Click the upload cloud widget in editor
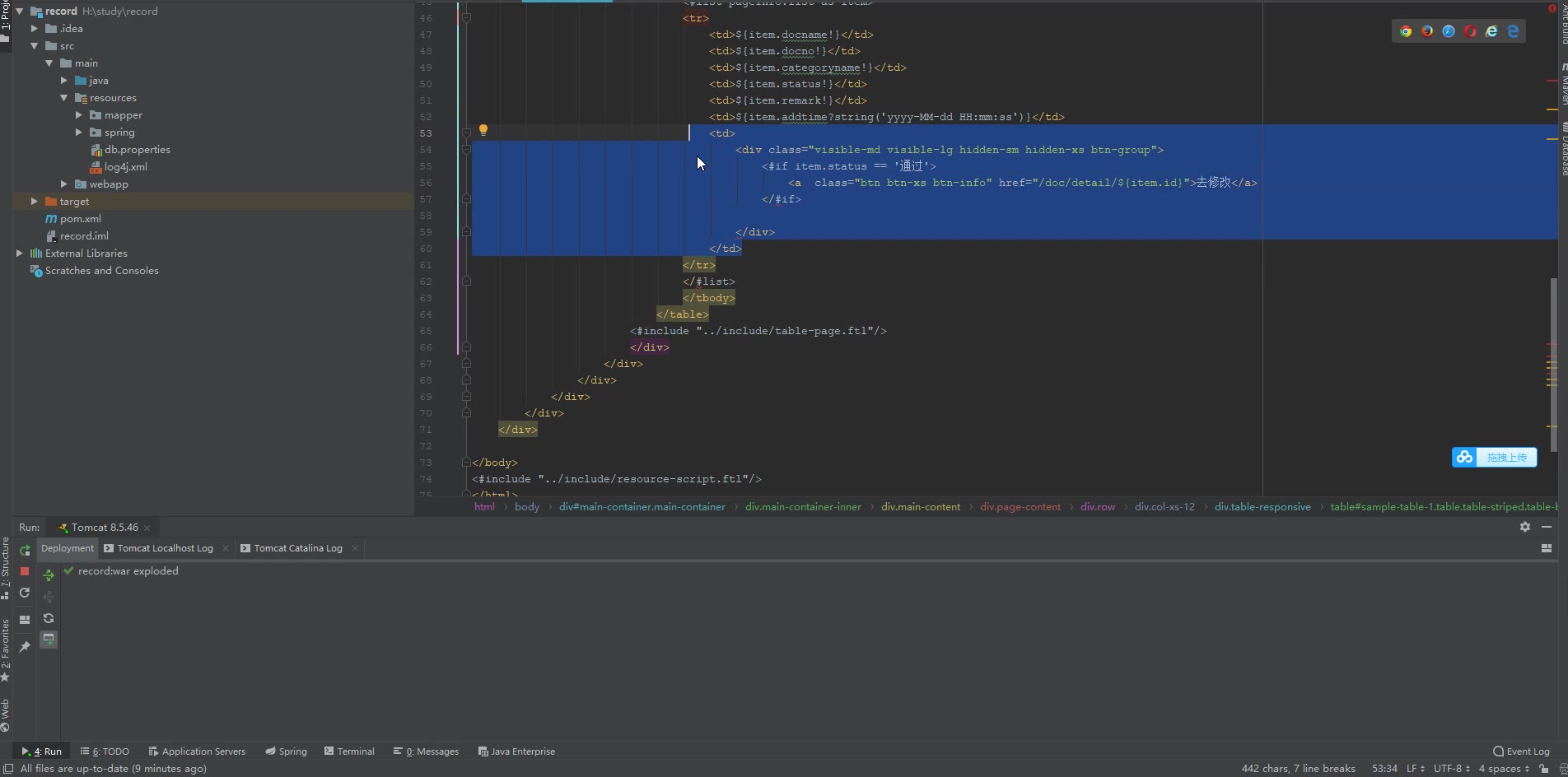 tap(1494, 457)
